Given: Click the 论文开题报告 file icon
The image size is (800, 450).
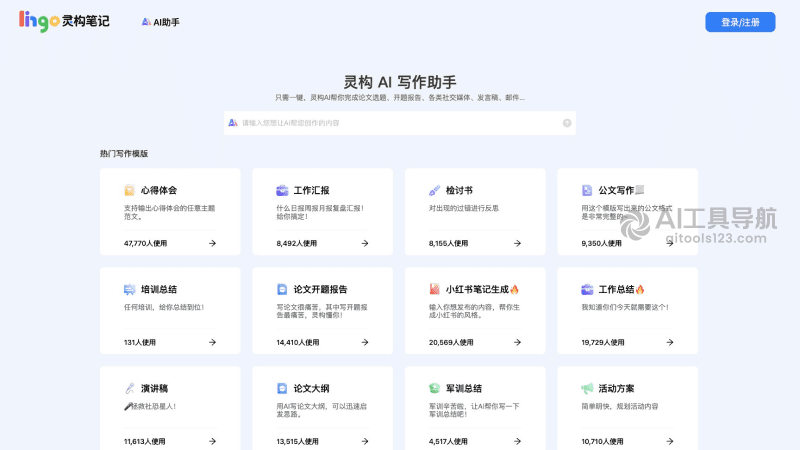Looking at the screenshot, I should tap(282, 289).
